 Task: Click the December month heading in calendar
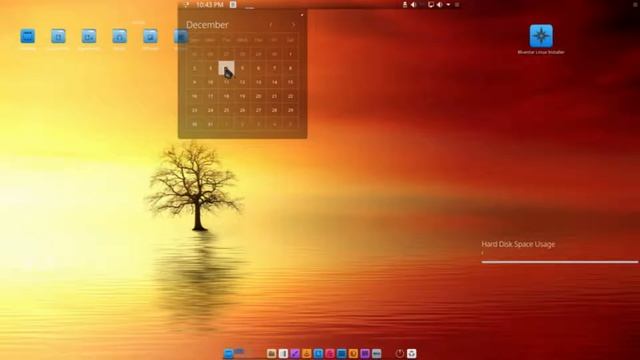(207, 25)
